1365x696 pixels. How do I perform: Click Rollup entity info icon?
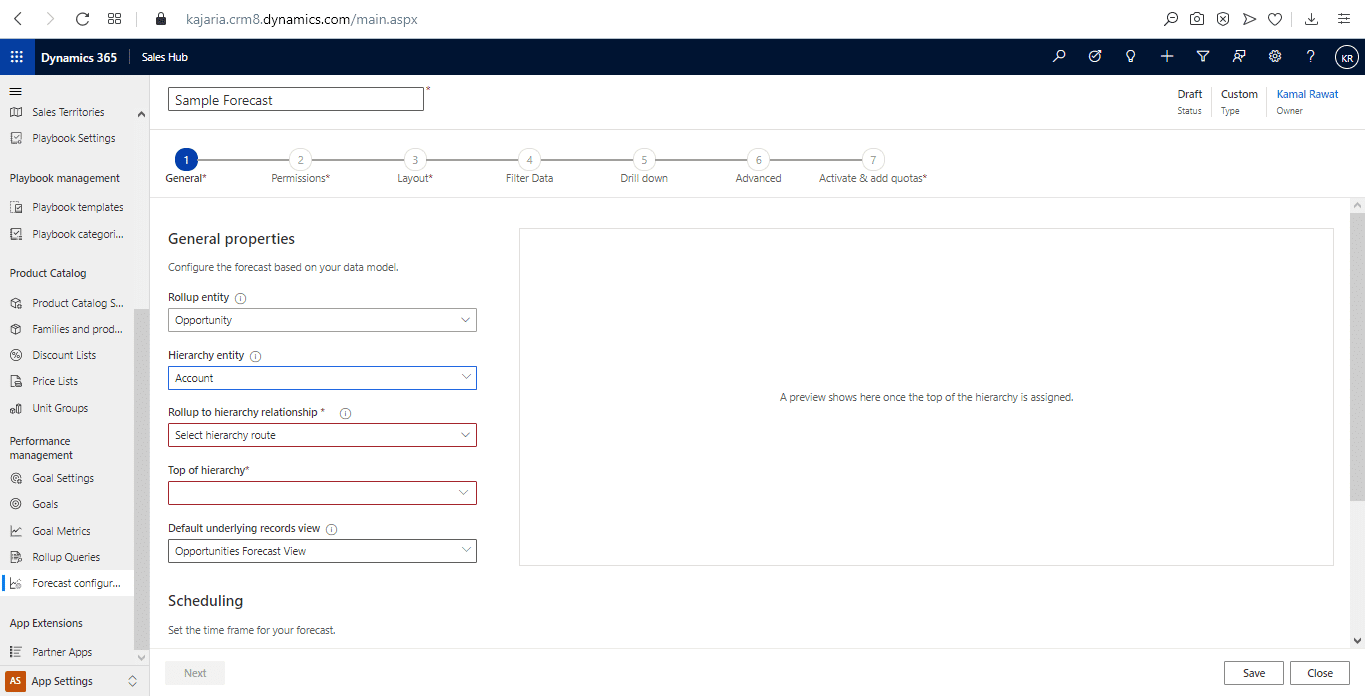[x=241, y=298]
